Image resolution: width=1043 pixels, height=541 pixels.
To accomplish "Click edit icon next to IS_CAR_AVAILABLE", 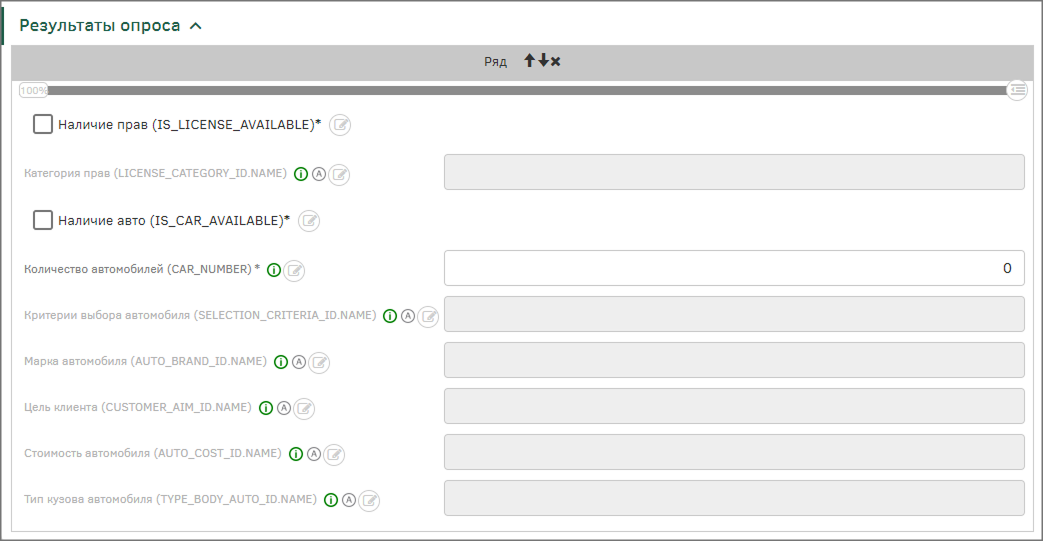I will [309, 221].
